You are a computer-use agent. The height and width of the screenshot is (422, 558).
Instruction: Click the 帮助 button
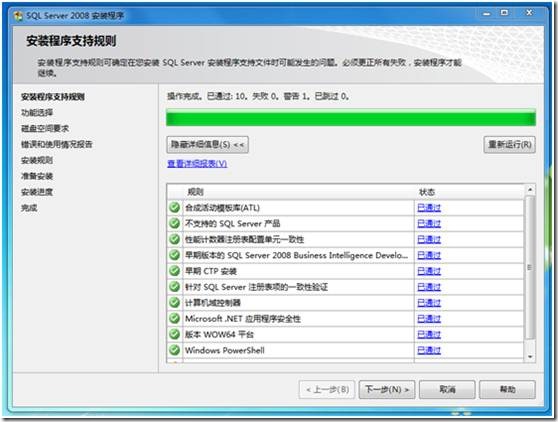coord(507,390)
